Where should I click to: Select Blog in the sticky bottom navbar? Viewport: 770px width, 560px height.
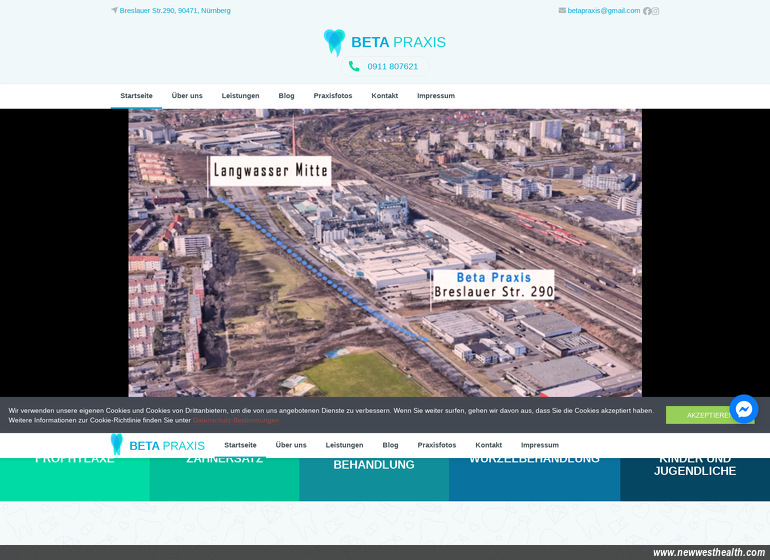point(390,445)
